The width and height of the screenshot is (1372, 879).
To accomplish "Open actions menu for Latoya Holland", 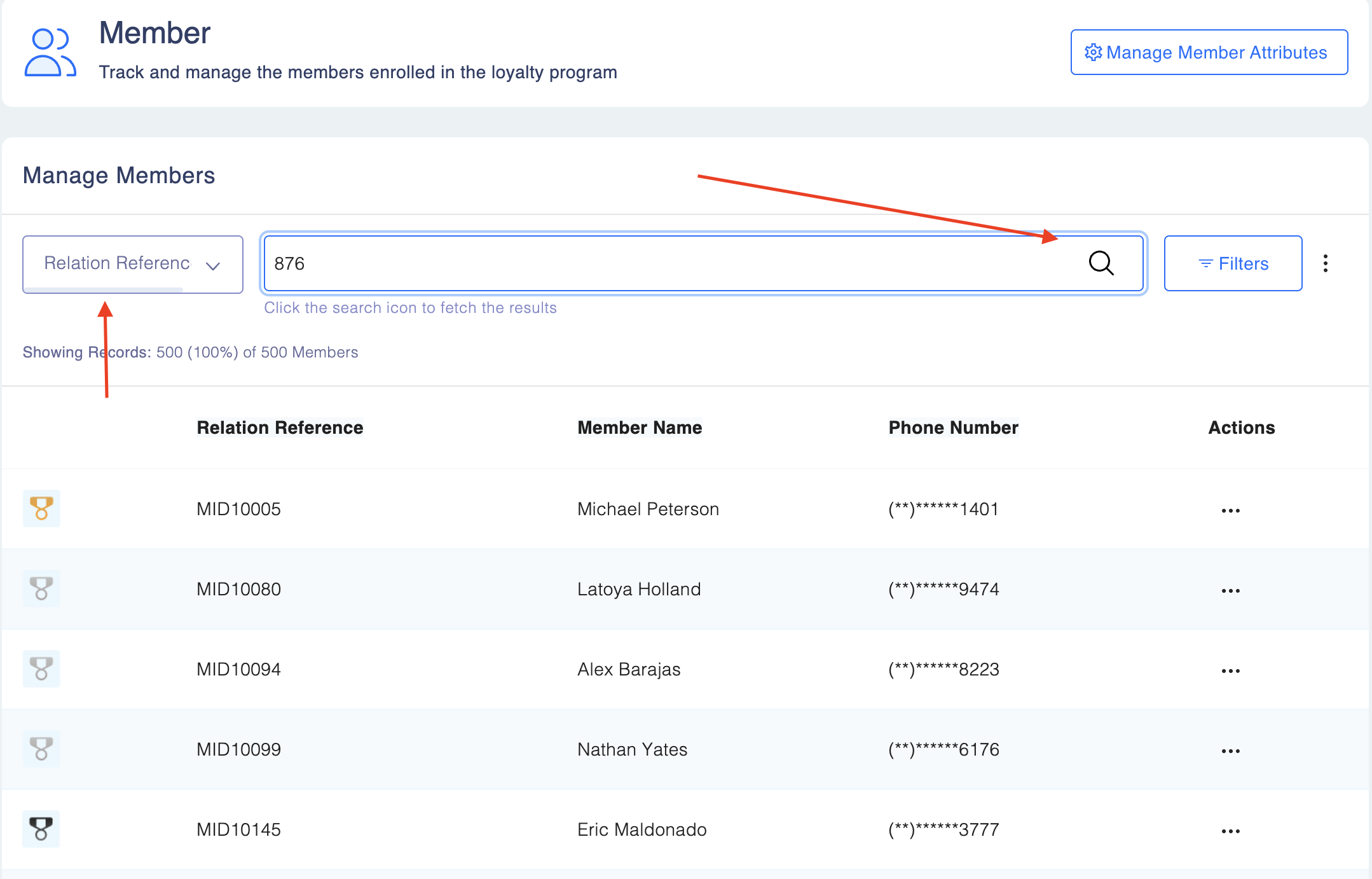I will tap(1230, 591).
